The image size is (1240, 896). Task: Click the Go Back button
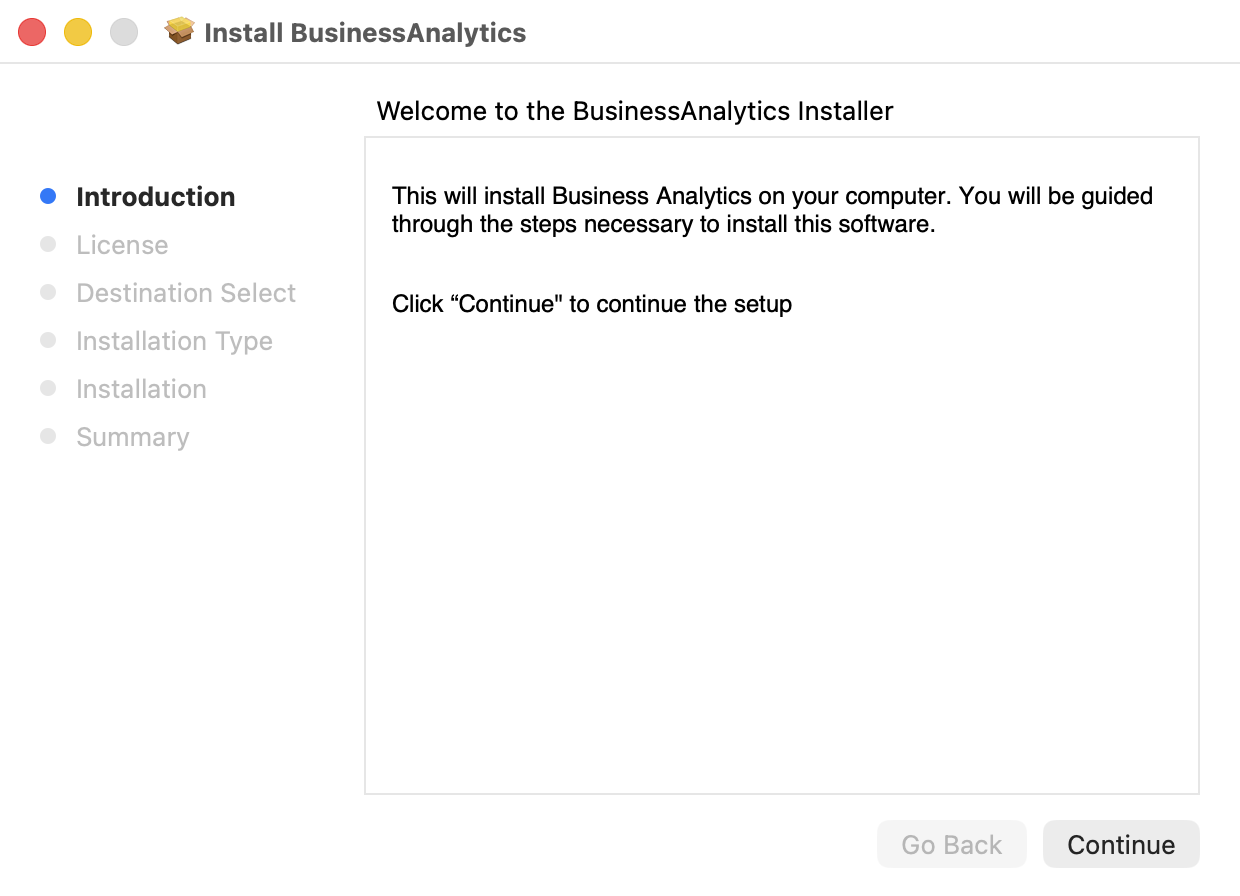[951, 845]
